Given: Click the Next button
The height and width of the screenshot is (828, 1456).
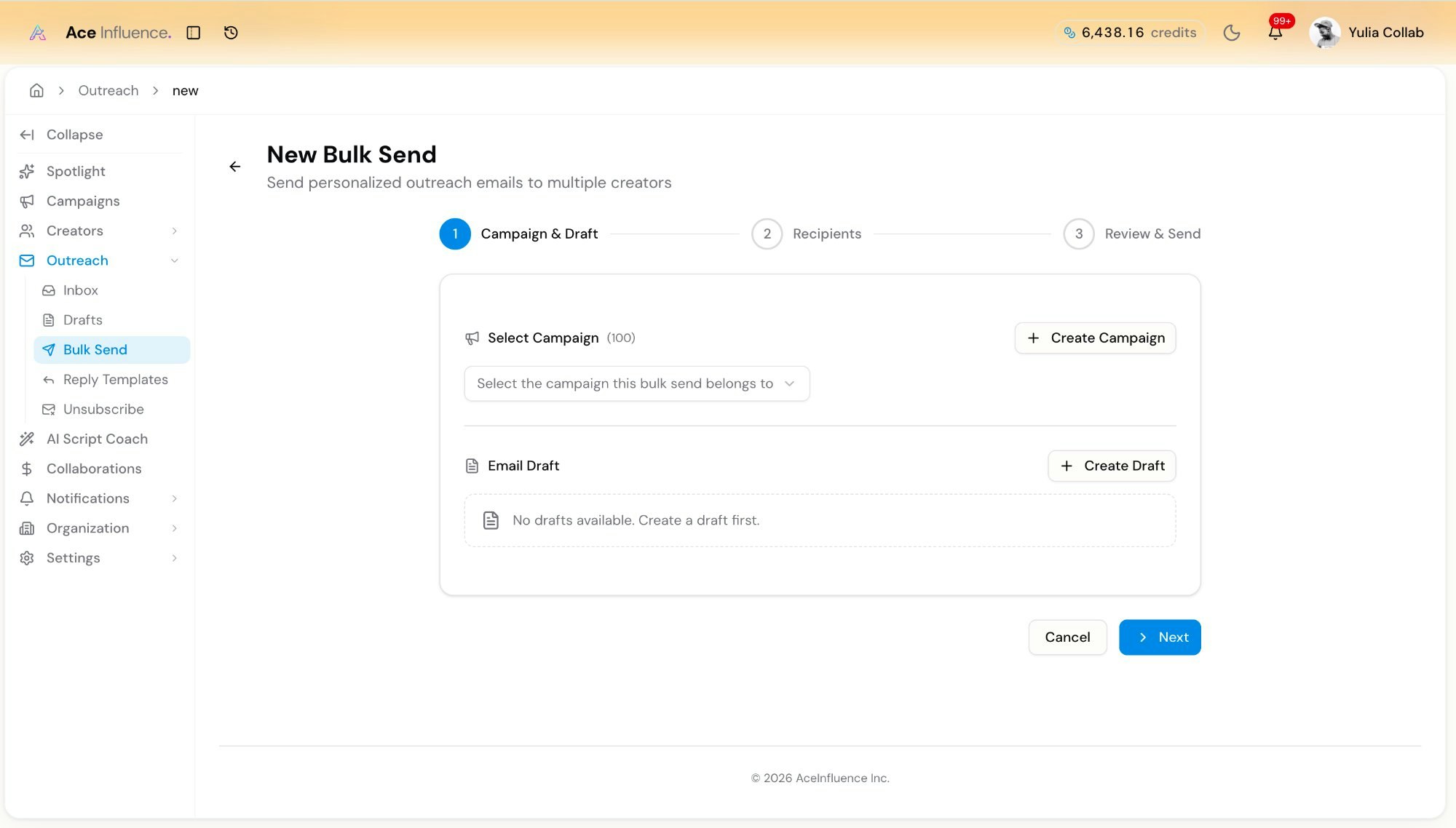Looking at the screenshot, I should [1159, 637].
